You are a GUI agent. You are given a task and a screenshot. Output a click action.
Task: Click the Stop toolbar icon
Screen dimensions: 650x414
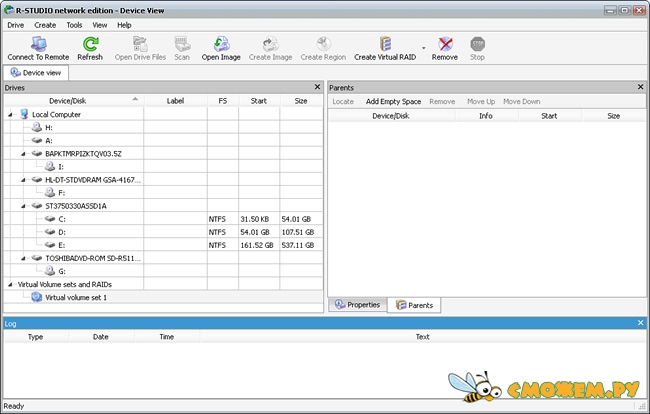pos(477,44)
